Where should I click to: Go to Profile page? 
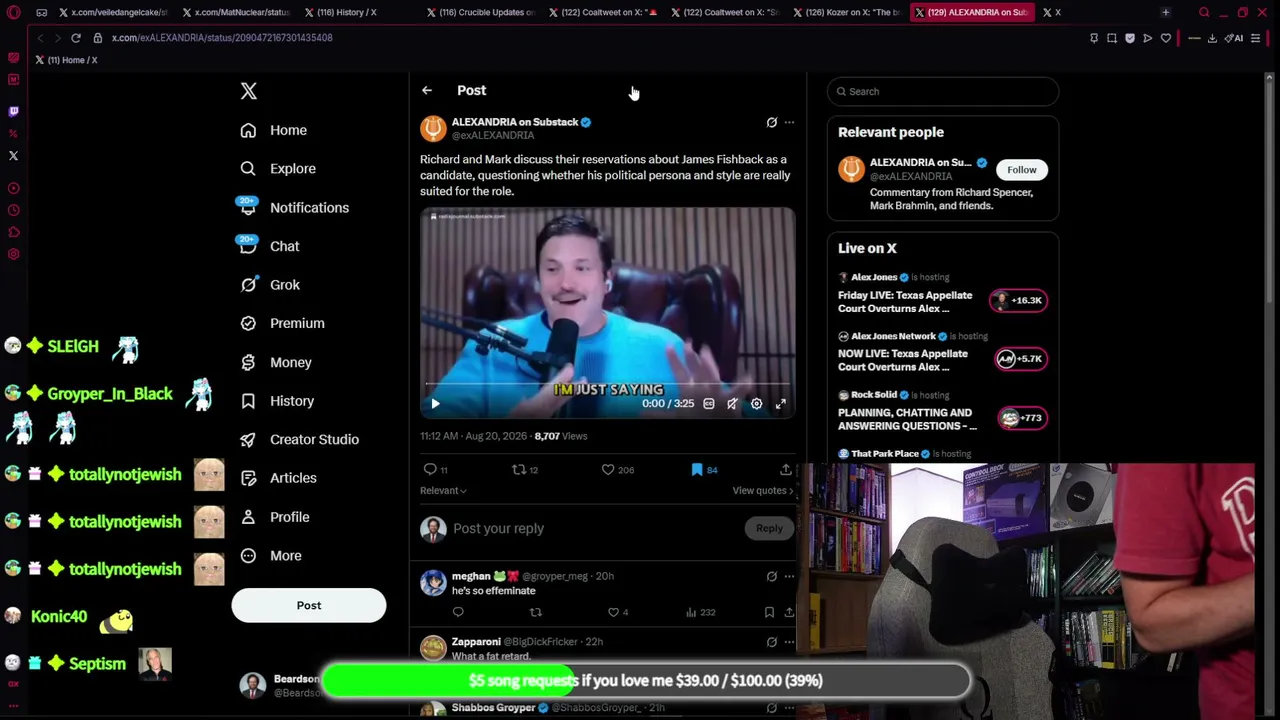pyautogui.click(x=274, y=517)
